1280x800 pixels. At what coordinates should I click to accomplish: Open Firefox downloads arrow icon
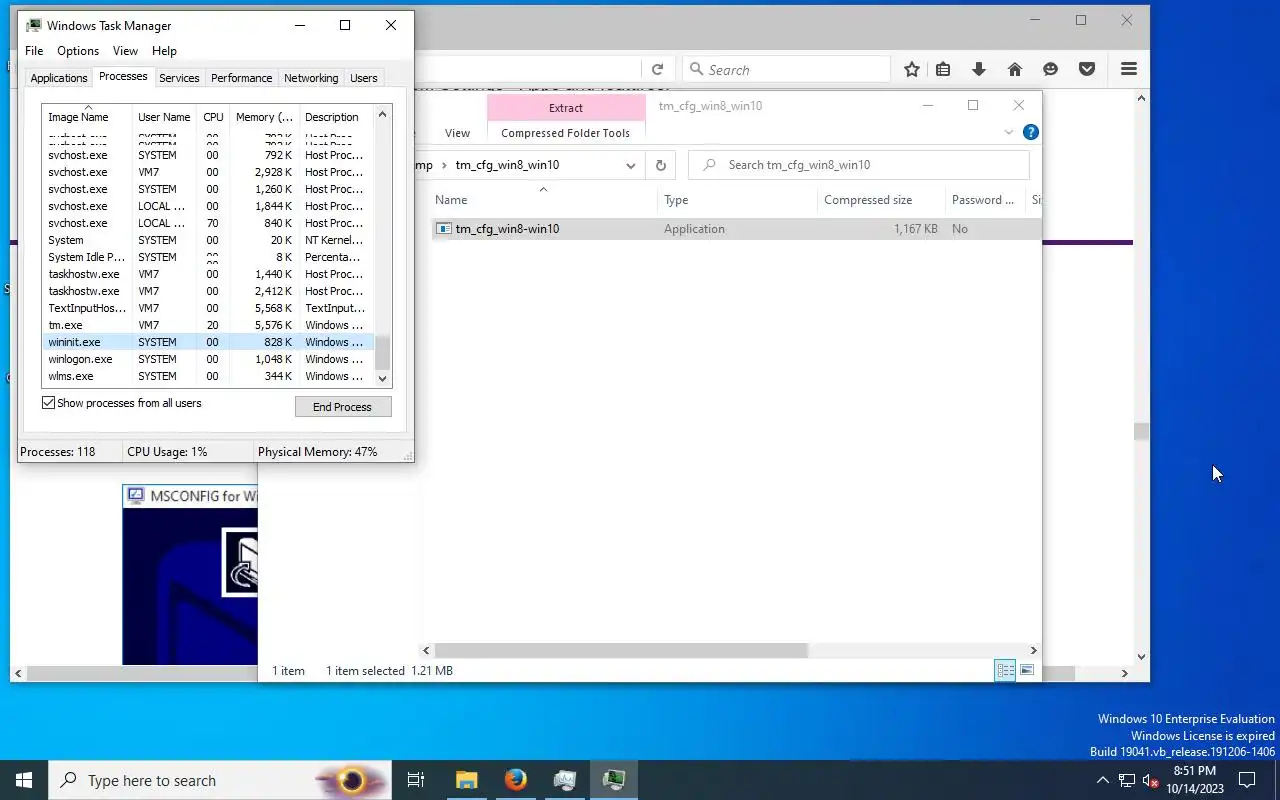coord(979,69)
